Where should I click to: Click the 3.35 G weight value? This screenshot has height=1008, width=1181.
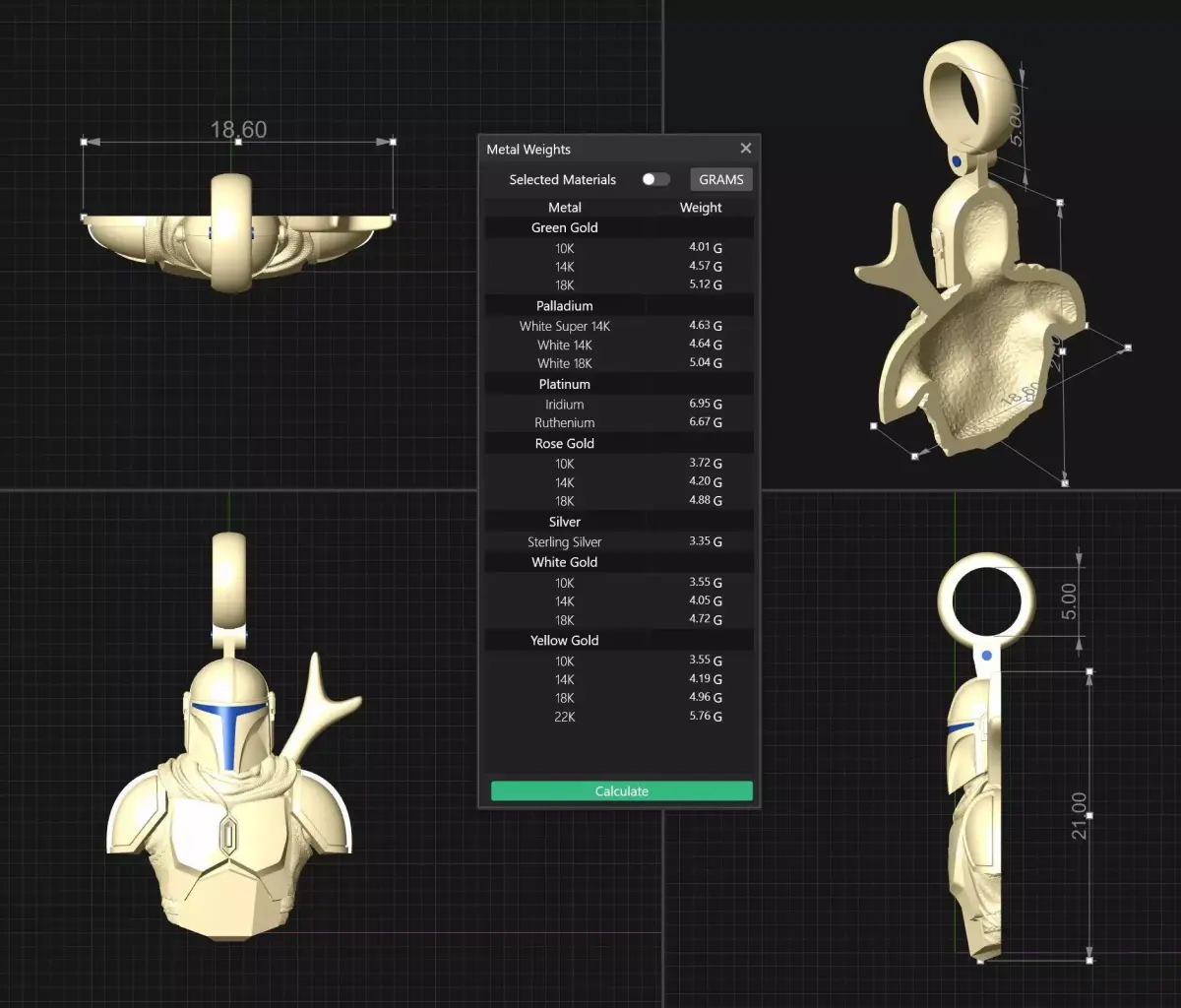pyautogui.click(x=706, y=542)
